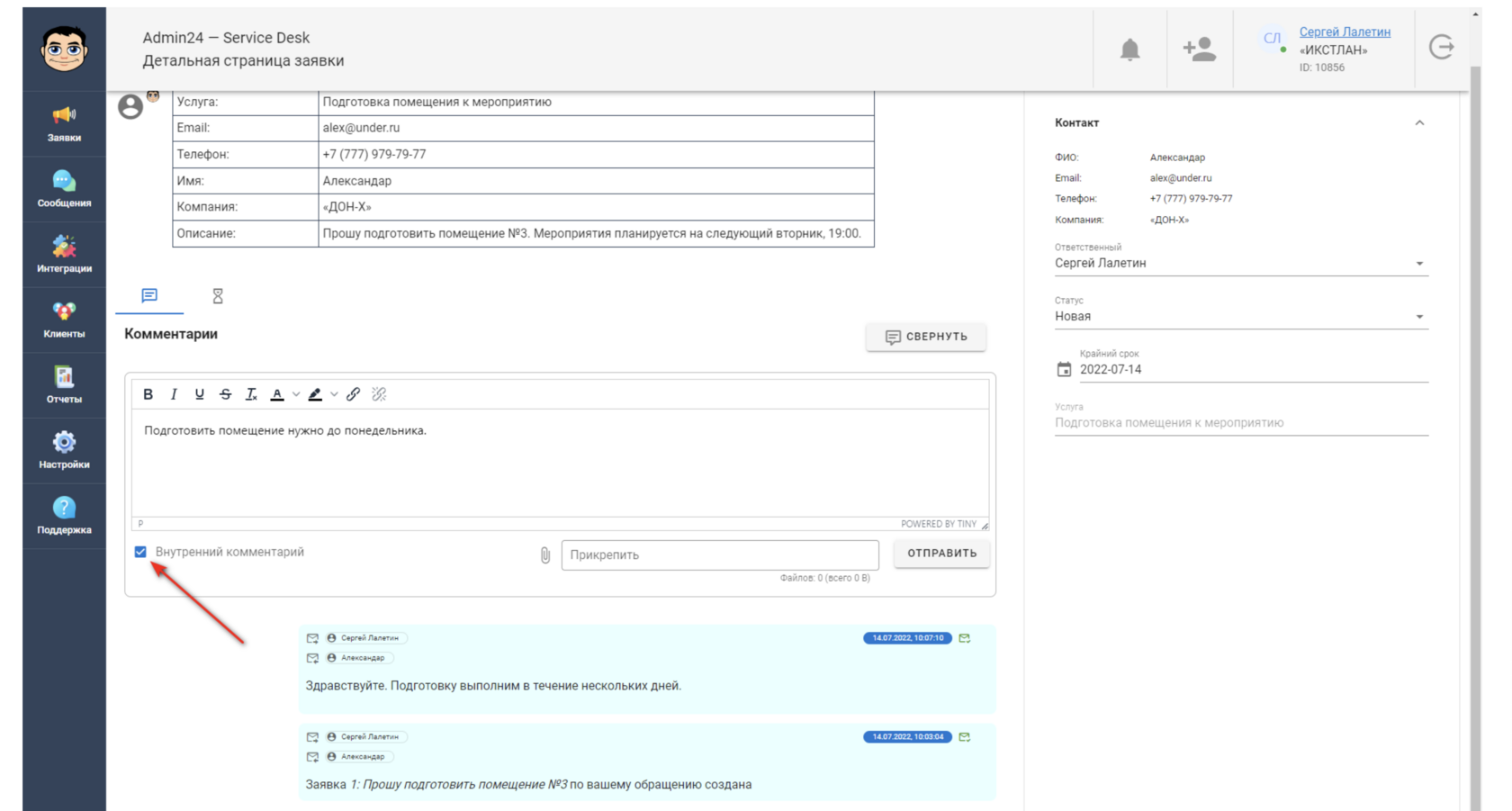Click the add user icon
Viewport: 1512px width, 811px height.
click(1199, 49)
